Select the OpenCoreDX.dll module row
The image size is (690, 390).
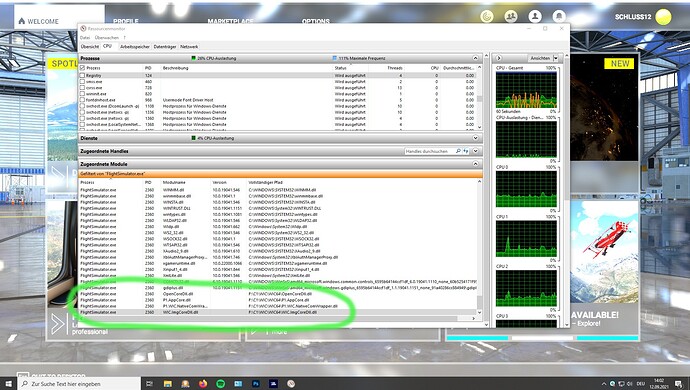[277, 294]
